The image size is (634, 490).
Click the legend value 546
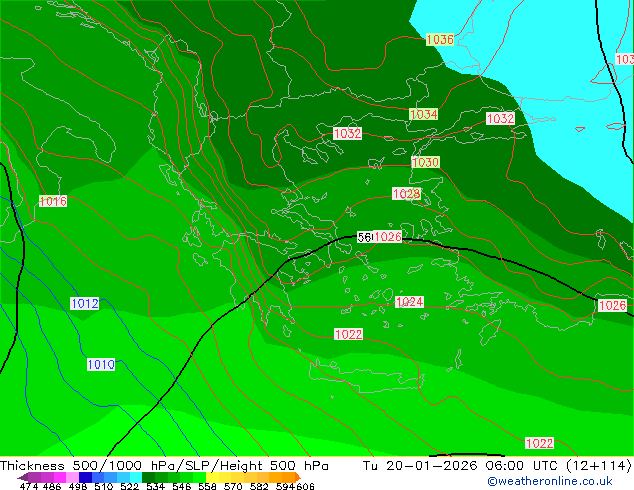pos(182,486)
